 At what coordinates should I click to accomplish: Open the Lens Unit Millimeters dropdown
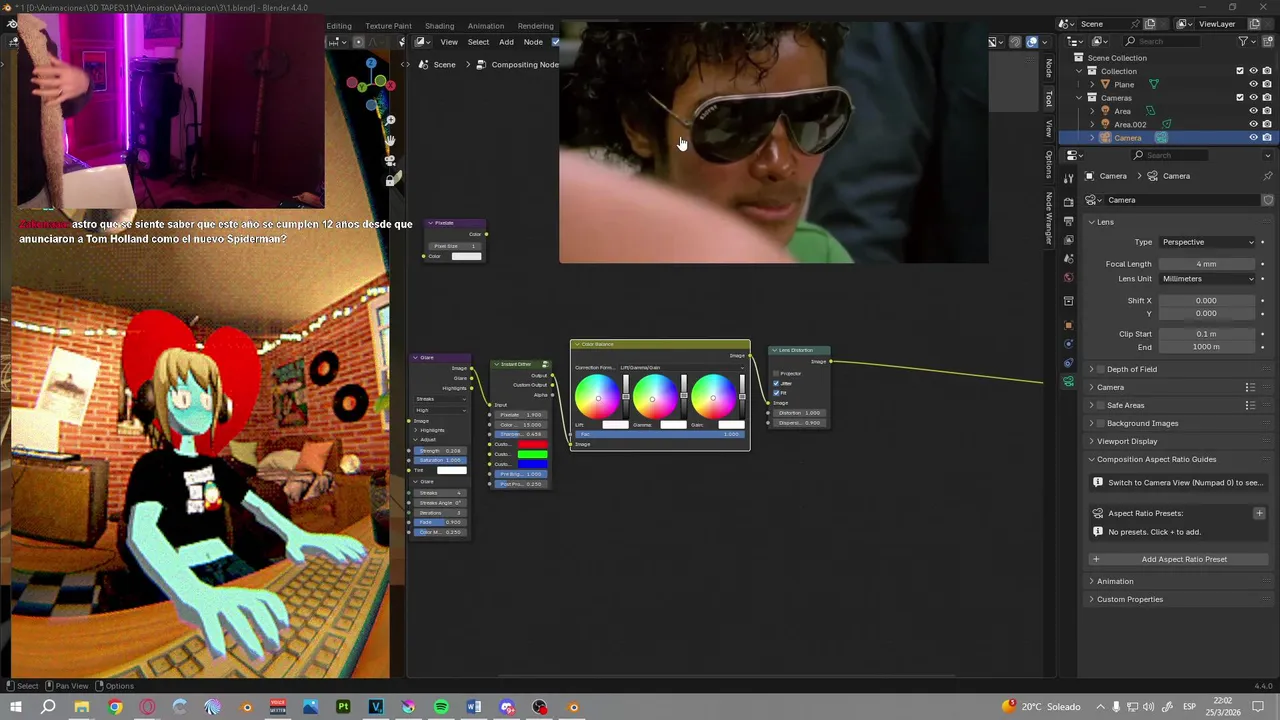(1207, 279)
